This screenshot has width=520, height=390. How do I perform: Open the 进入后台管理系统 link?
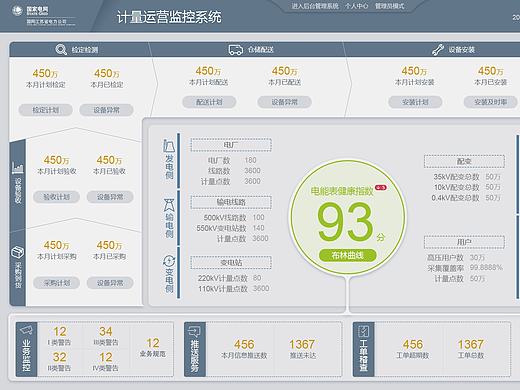[x=315, y=6]
